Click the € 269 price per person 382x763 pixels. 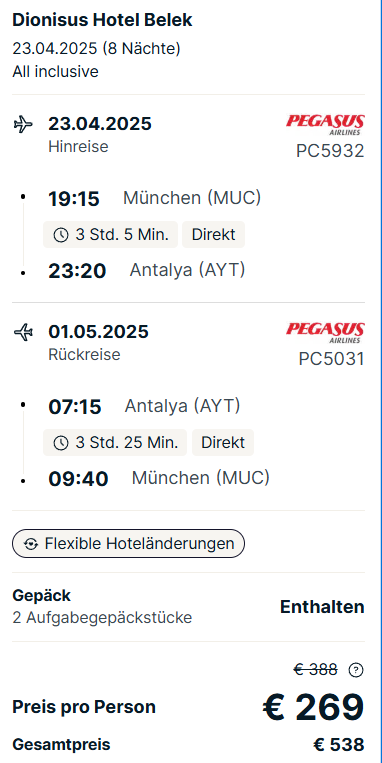pyautogui.click(x=313, y=707)
